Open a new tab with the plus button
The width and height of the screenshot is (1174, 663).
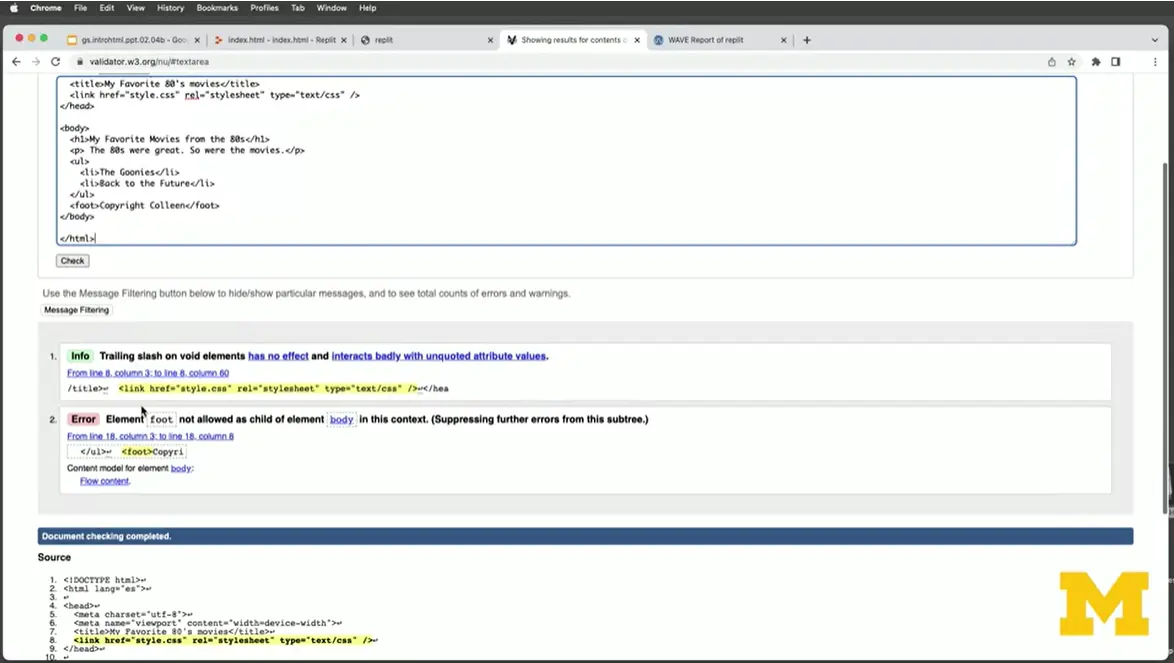point(806,40)
